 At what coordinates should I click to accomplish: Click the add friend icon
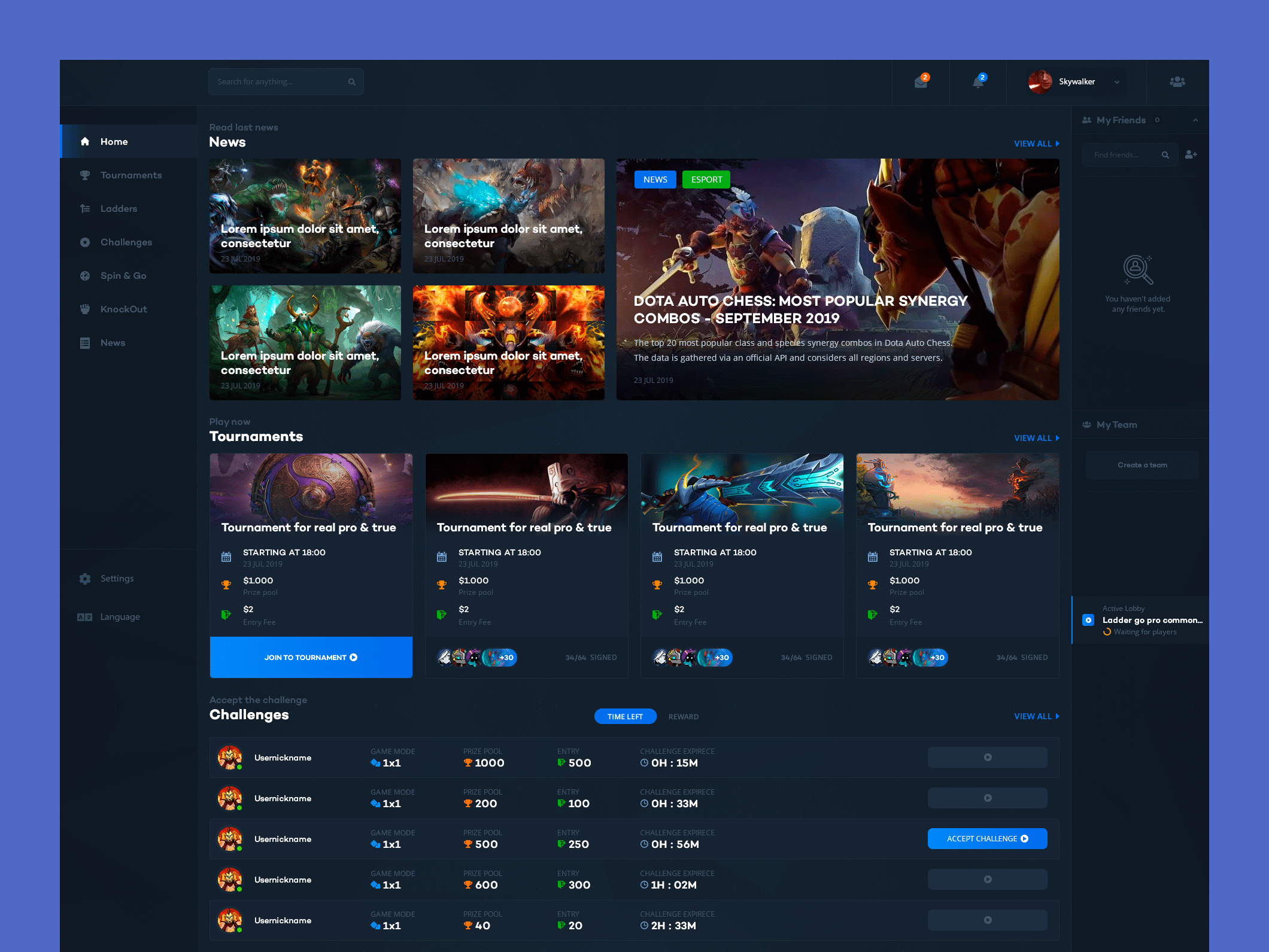click(x=1191, y=155)
